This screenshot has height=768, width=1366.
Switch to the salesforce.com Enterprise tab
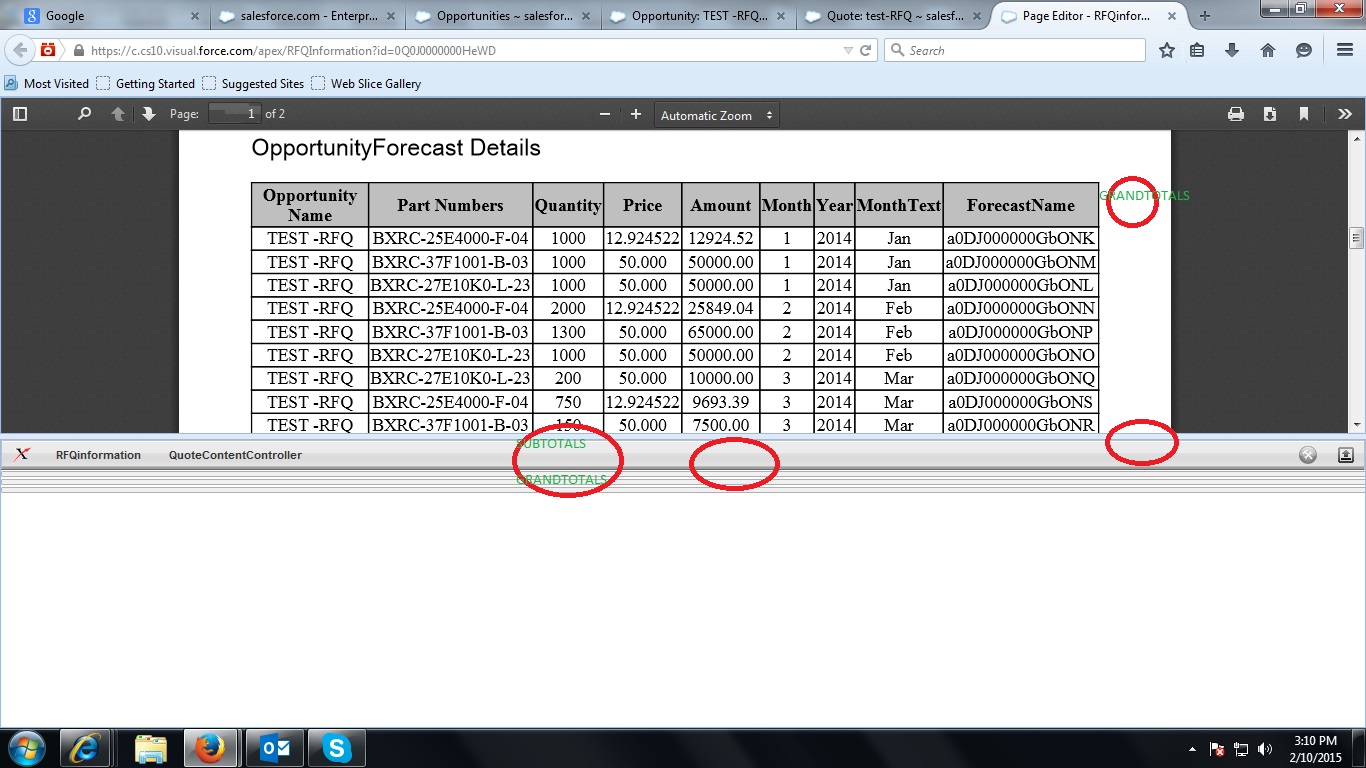[x=309, y=16]
